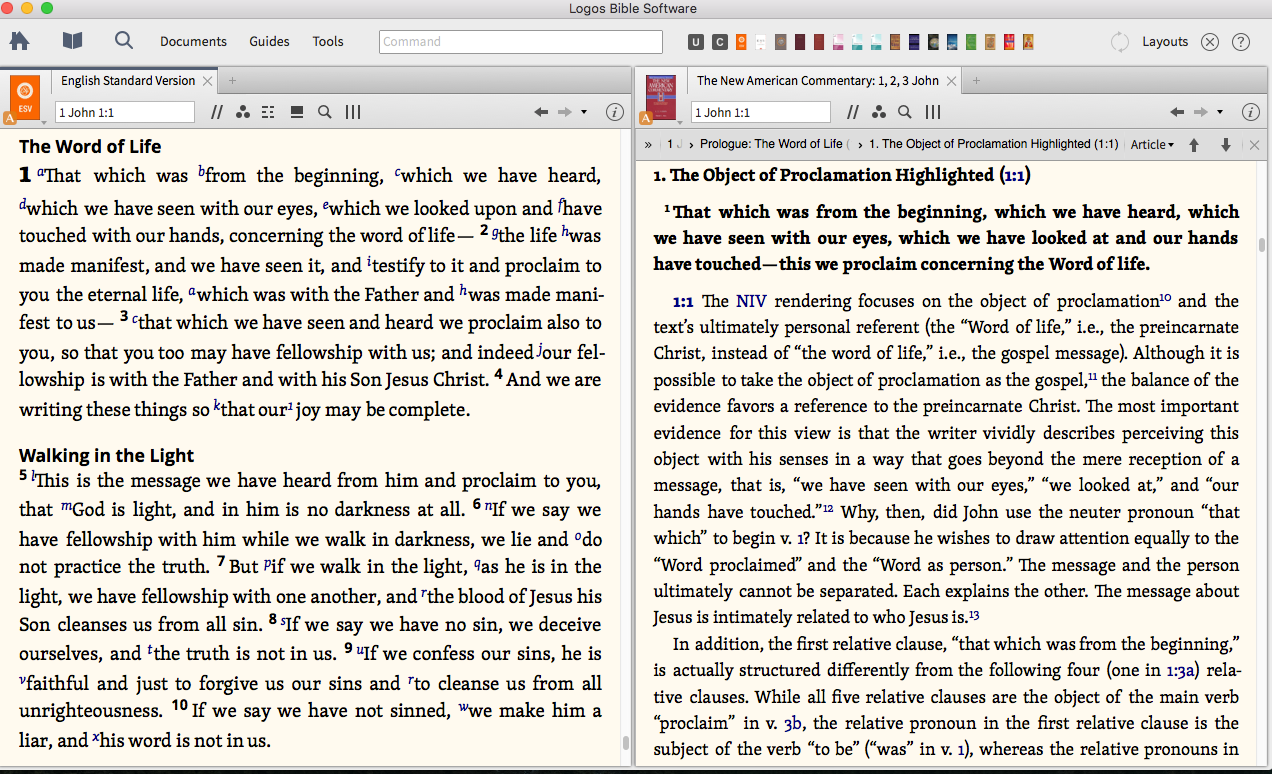Screen dimensions: 1272x774
Task: Expand ESV panel history dropdown arrow
Action: pos(584,112)
